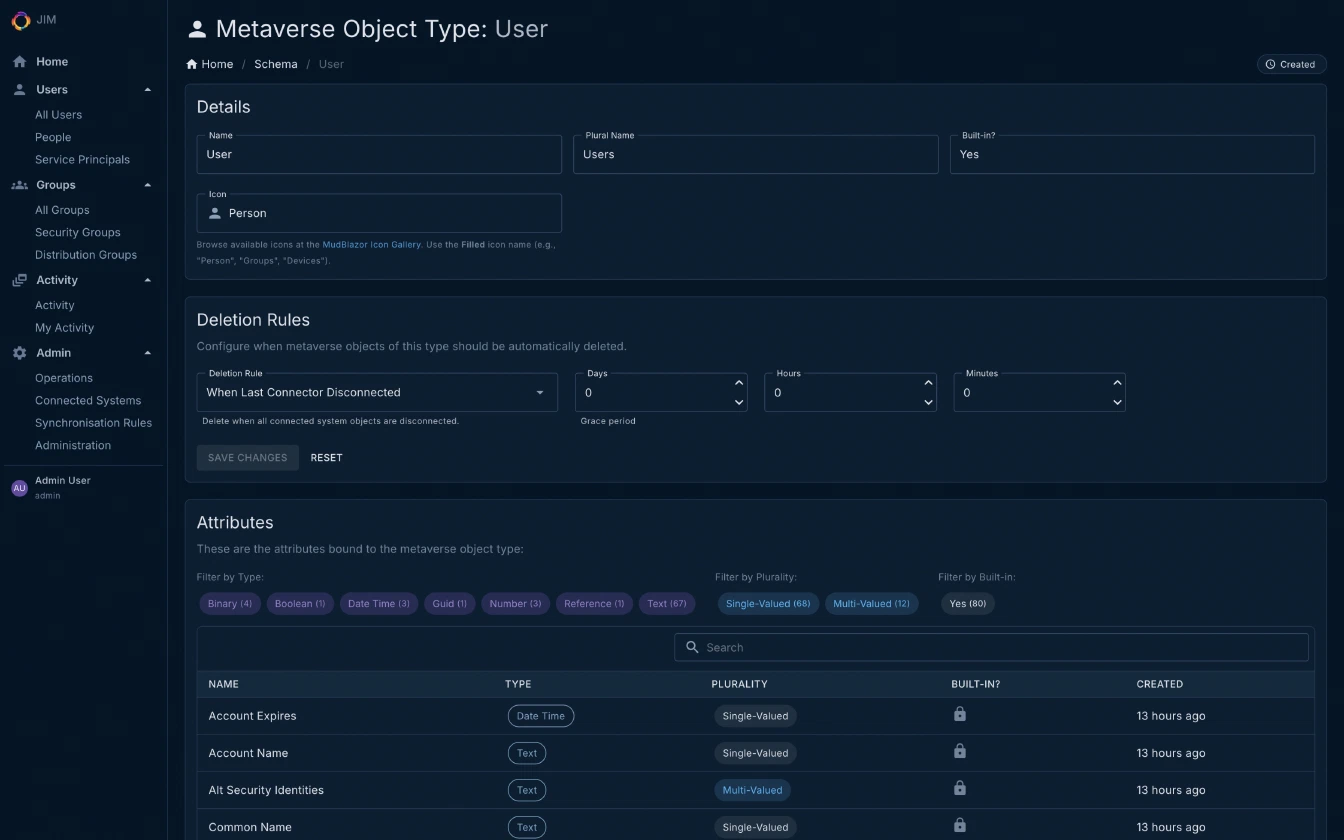The width and height of the screenshot is (1344, 840).
Task: Enable the Multi-Valued (12) plurality filter
Action: point(871,603)
